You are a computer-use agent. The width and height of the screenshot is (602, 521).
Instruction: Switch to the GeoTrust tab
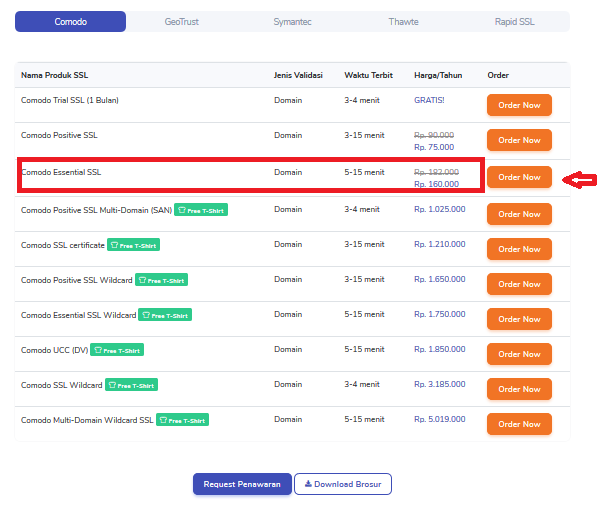coord(181,21)
